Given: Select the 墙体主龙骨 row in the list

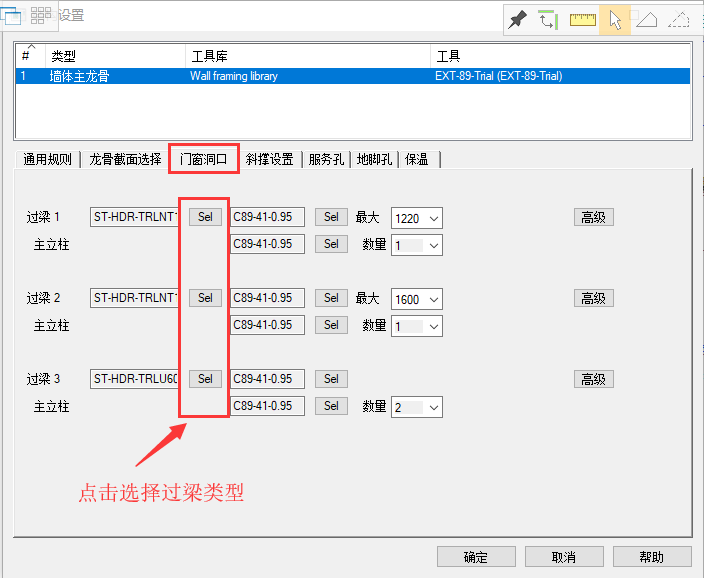Looking at the screenshot, I should 353,76.
